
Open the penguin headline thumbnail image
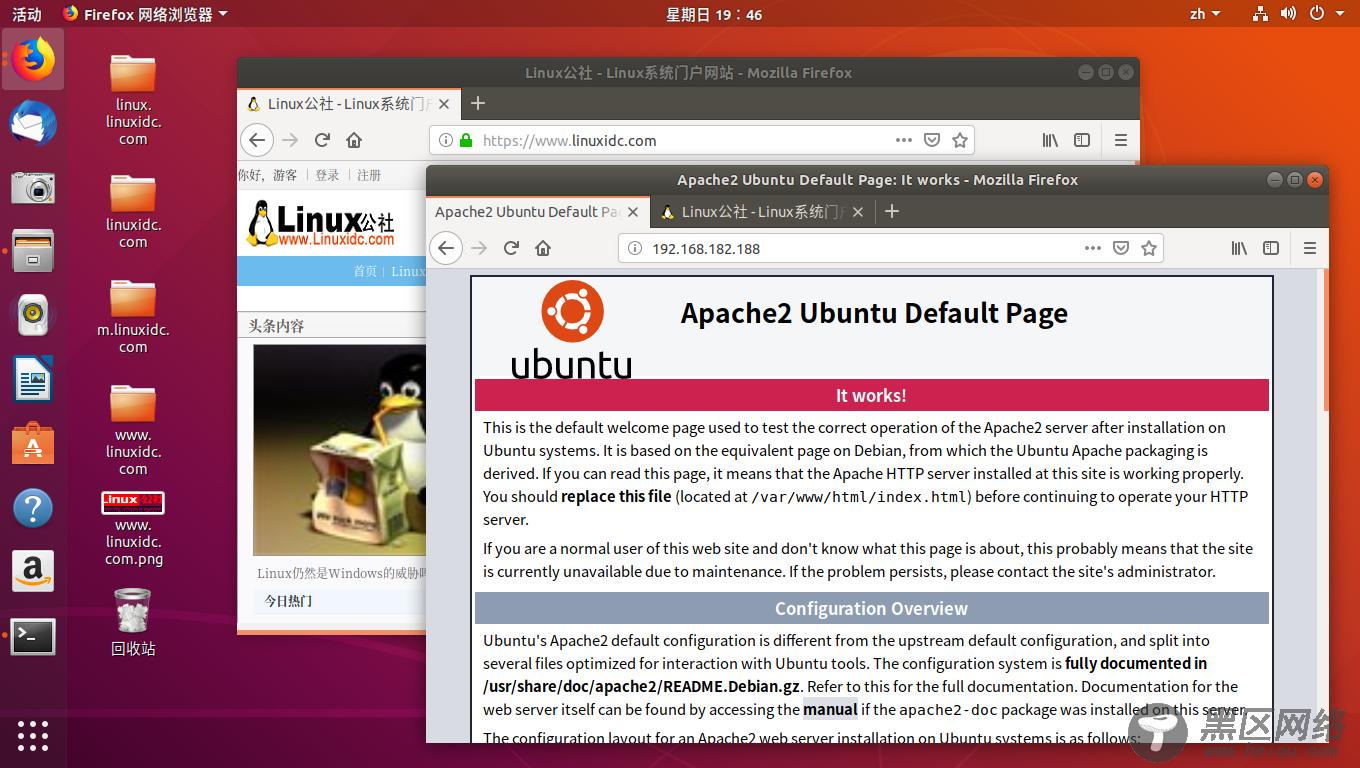tap(340, 450)
